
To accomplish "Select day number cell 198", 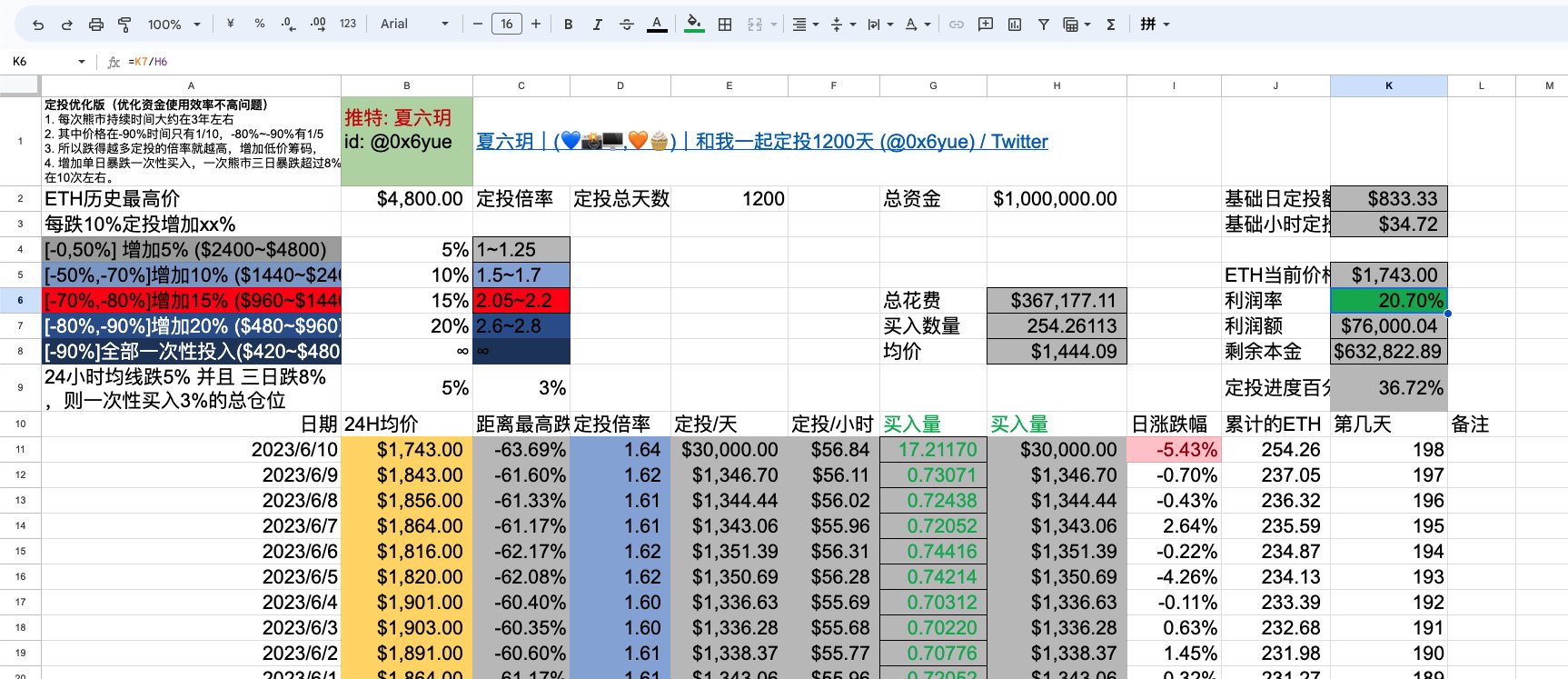I will (x=1389, y=449).
